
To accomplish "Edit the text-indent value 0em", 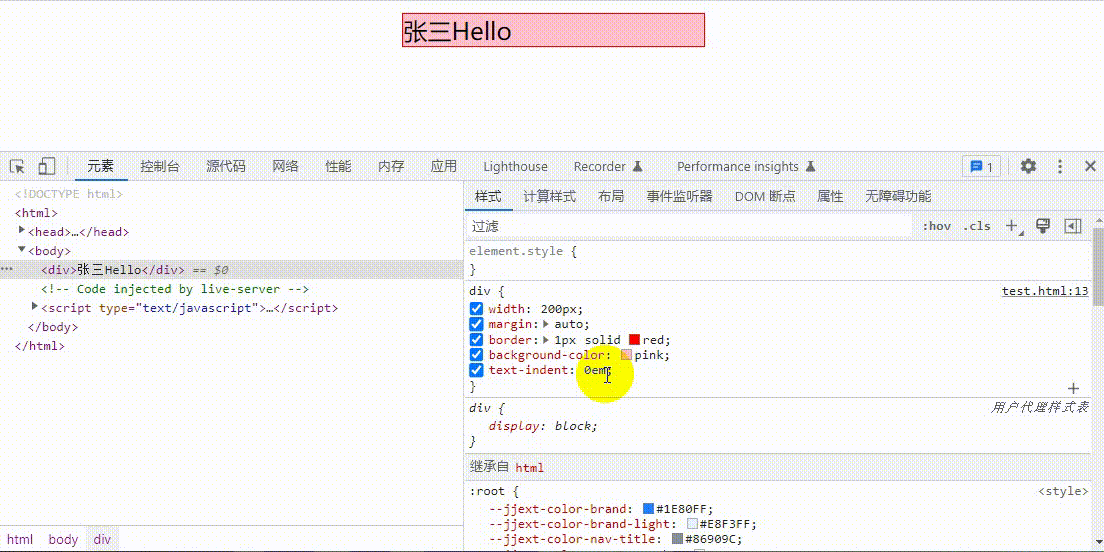I will pyautogui.click(x=596, y=370).
